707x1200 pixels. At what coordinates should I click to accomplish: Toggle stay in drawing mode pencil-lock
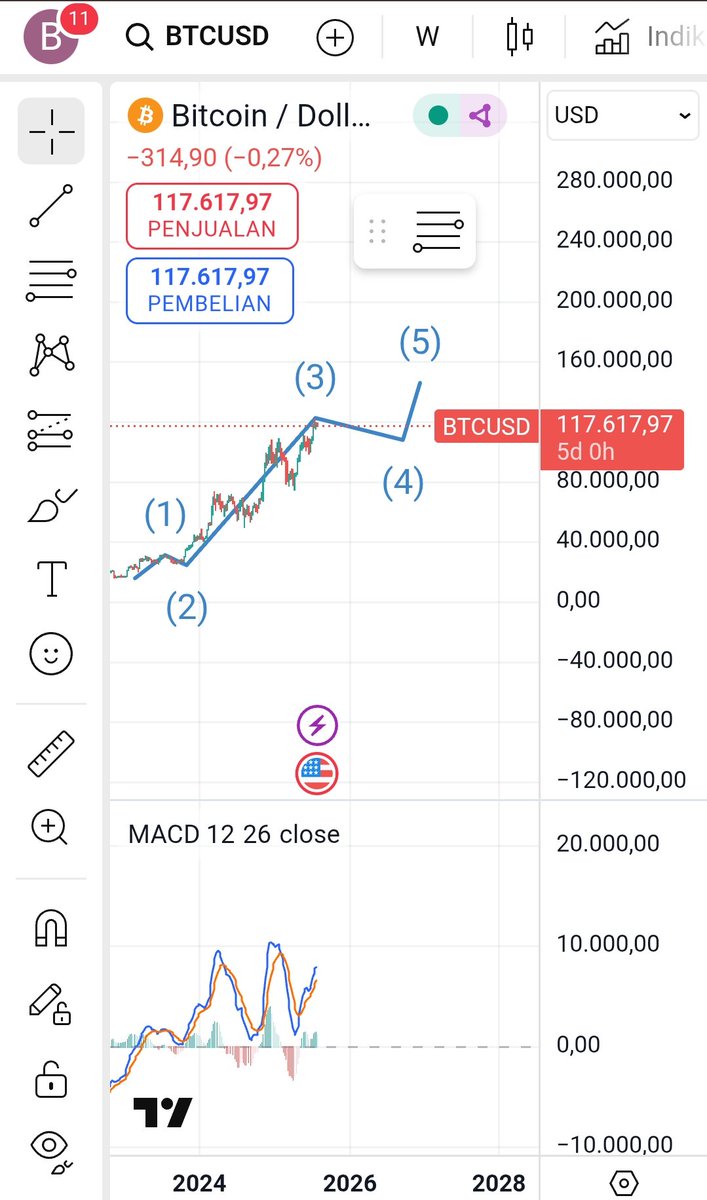(x=50, y=1003)
